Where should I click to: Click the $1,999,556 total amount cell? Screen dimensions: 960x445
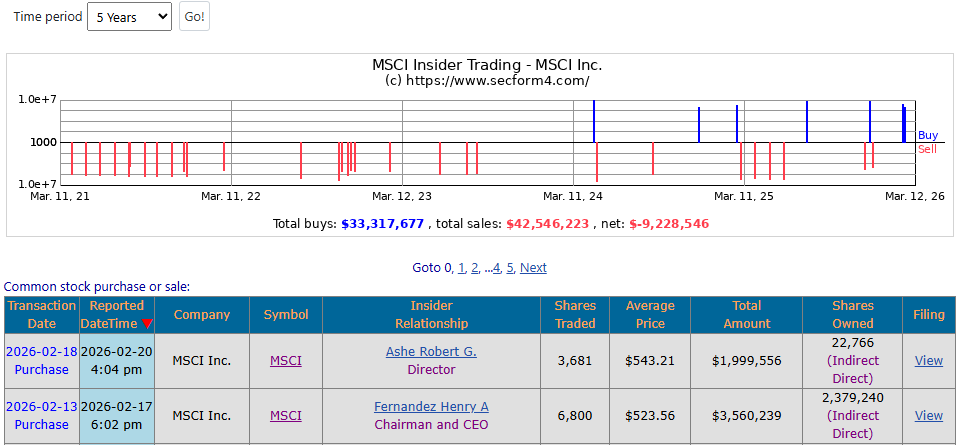746,361
